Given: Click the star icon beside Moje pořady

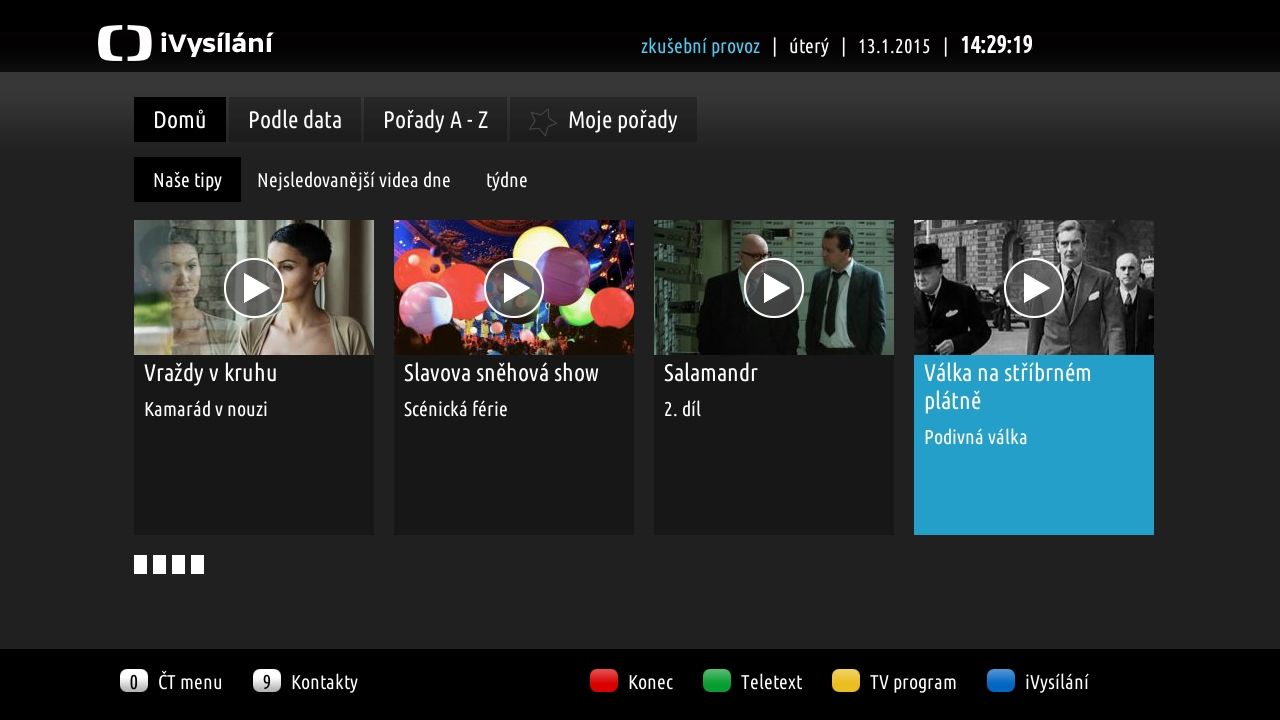Looking at the screenshot, I should pyautogui.click(x=542, y=121).
